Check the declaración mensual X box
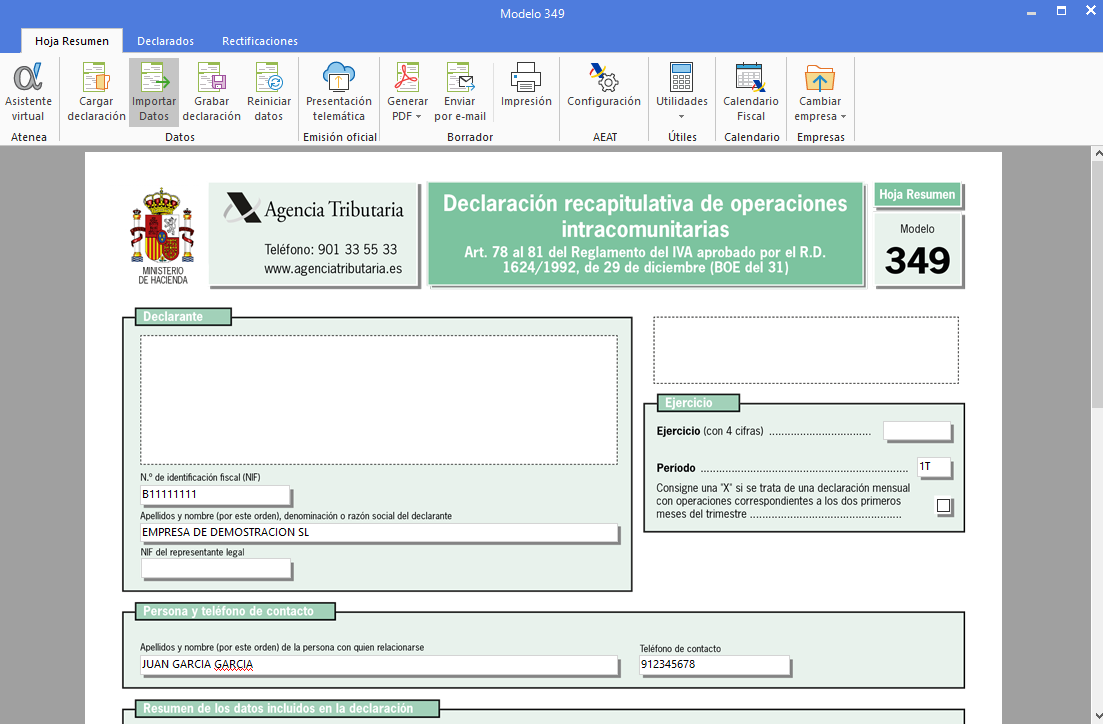This screenshot has height=724, width=1103. point(943,505)
